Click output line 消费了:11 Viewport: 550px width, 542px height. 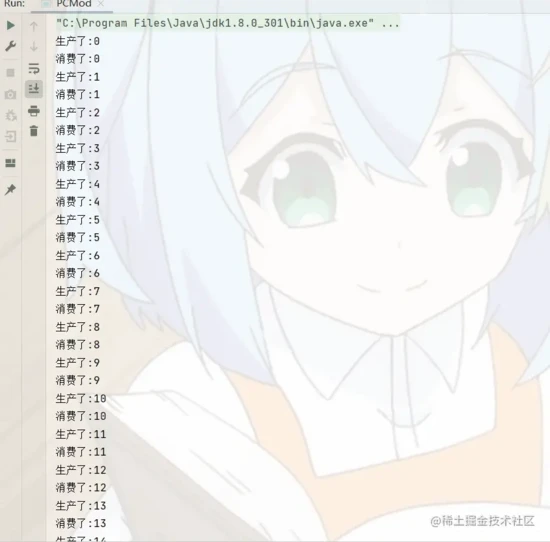(x=81, y=451)
